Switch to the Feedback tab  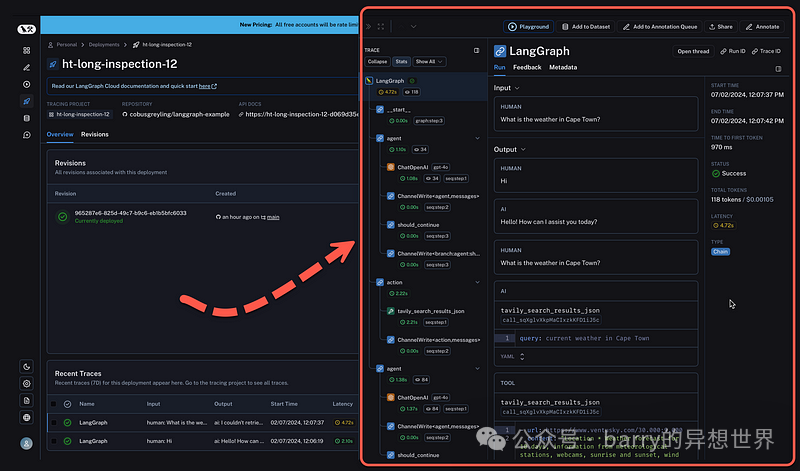(527, 67)
